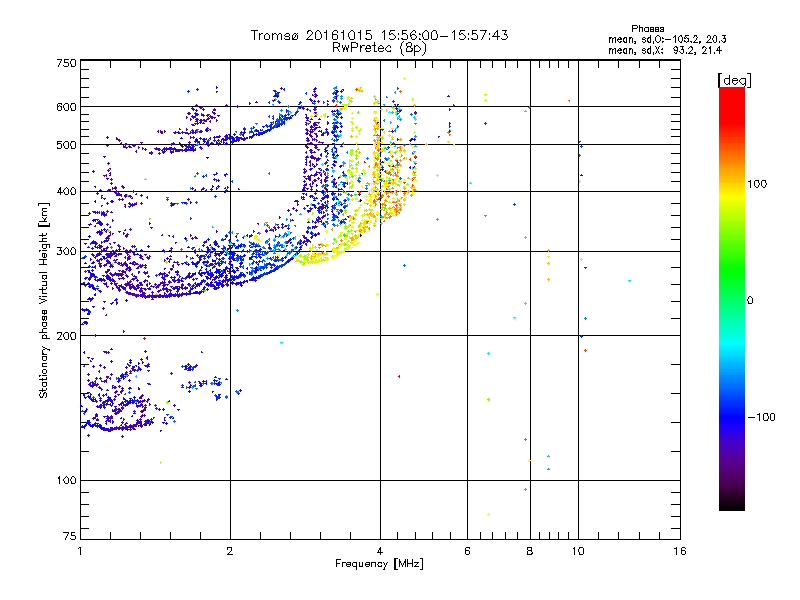The height and width of the screenshot is (600, 800).
Task: Click the x-axis tick label '6'
Action: coord(467,551)
